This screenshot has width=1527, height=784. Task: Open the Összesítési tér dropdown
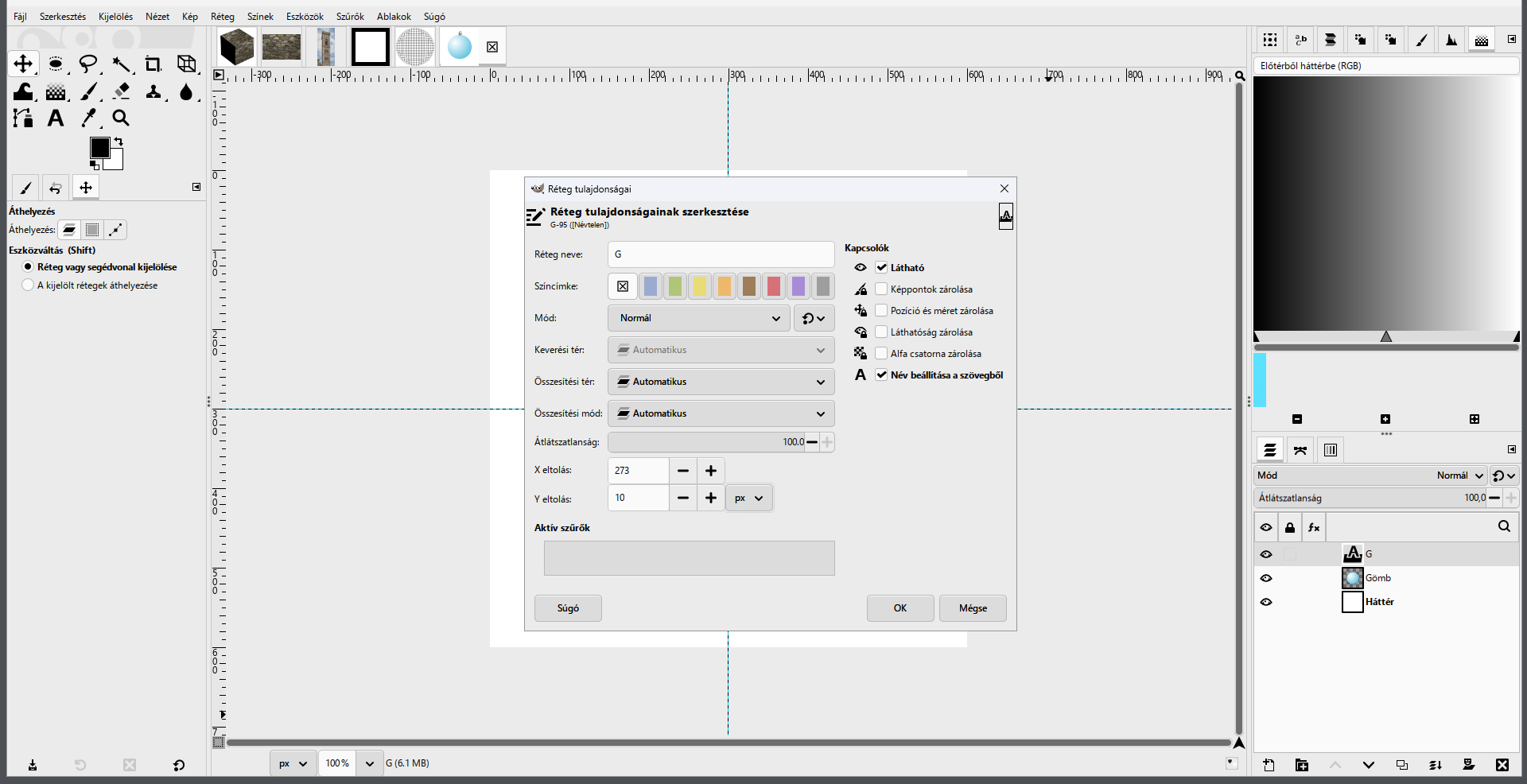pyautogui.click(x=721, y=382)
